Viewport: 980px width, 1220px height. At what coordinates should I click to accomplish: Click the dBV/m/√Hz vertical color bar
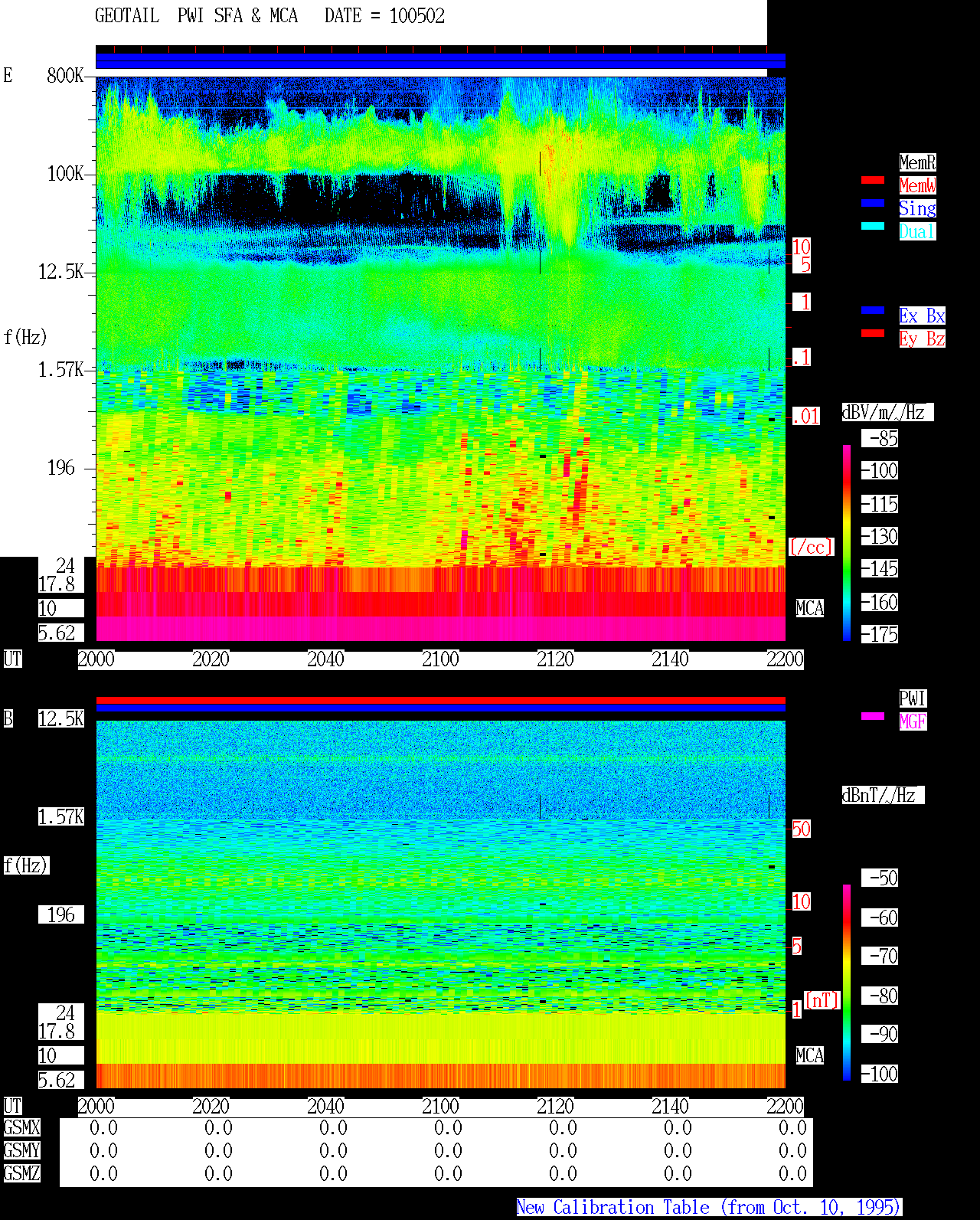847,542
